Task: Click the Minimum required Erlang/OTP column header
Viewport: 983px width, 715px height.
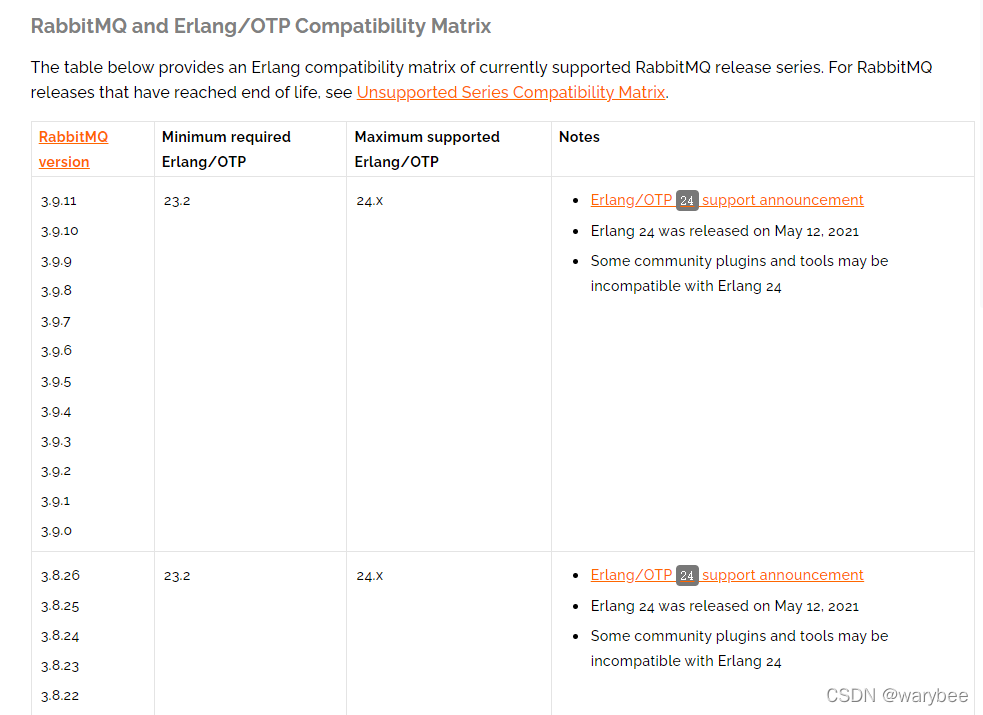Action: (226, 149)
